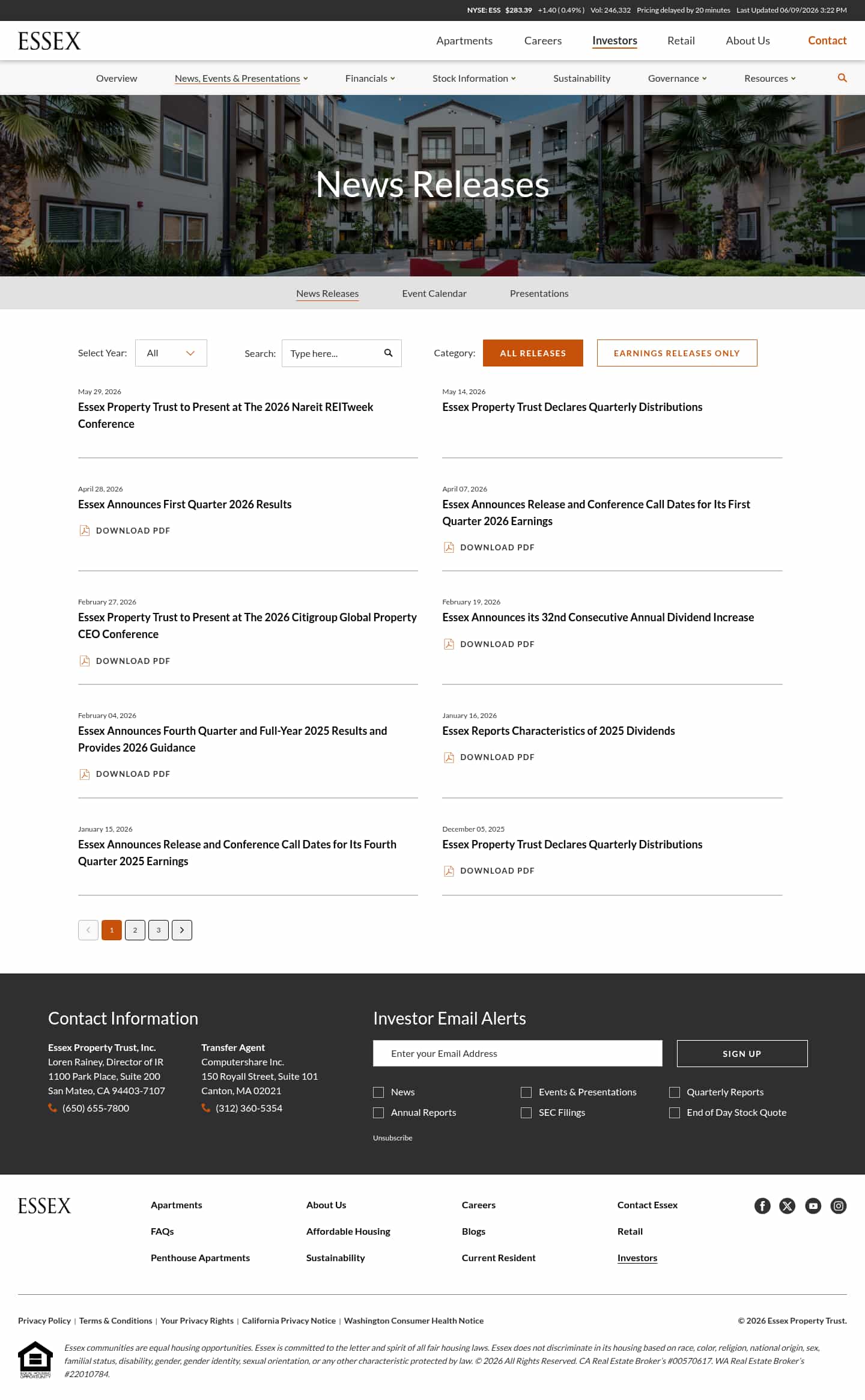Open Essex Instagram icon
Viewport: 865px width, 1400px height.
[839, 1206]
